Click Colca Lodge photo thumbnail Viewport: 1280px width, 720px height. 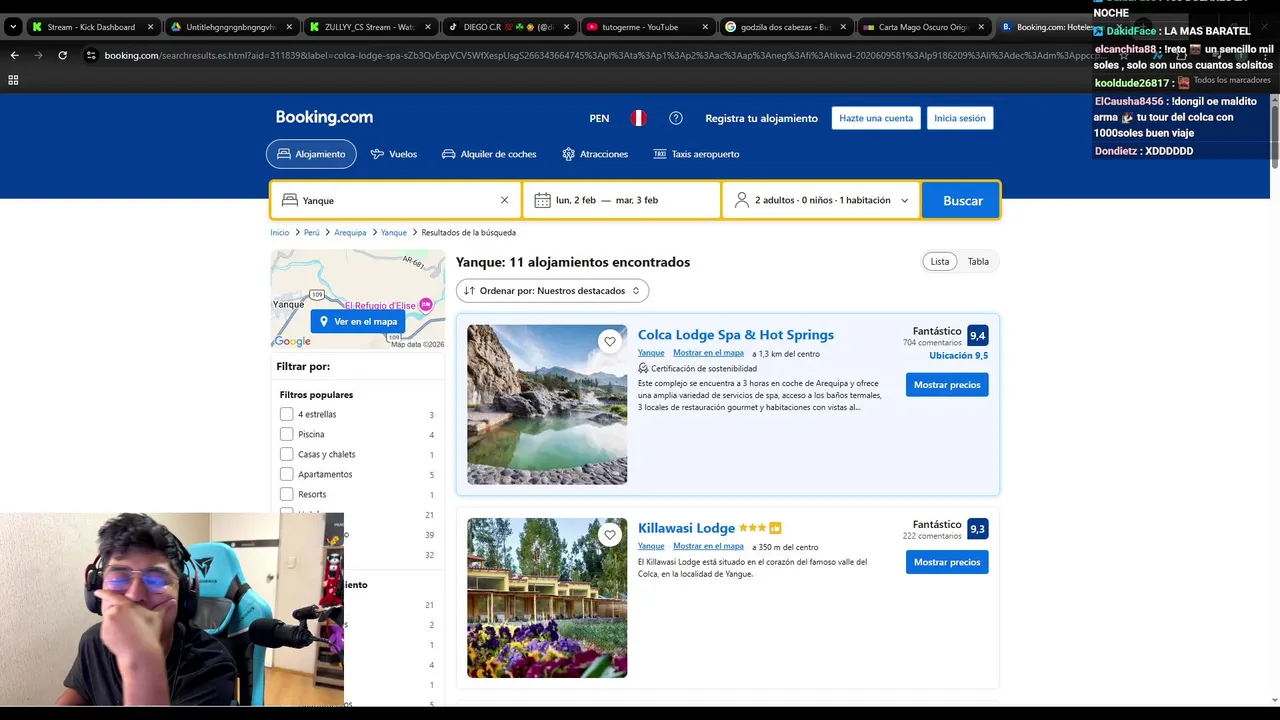547,404
